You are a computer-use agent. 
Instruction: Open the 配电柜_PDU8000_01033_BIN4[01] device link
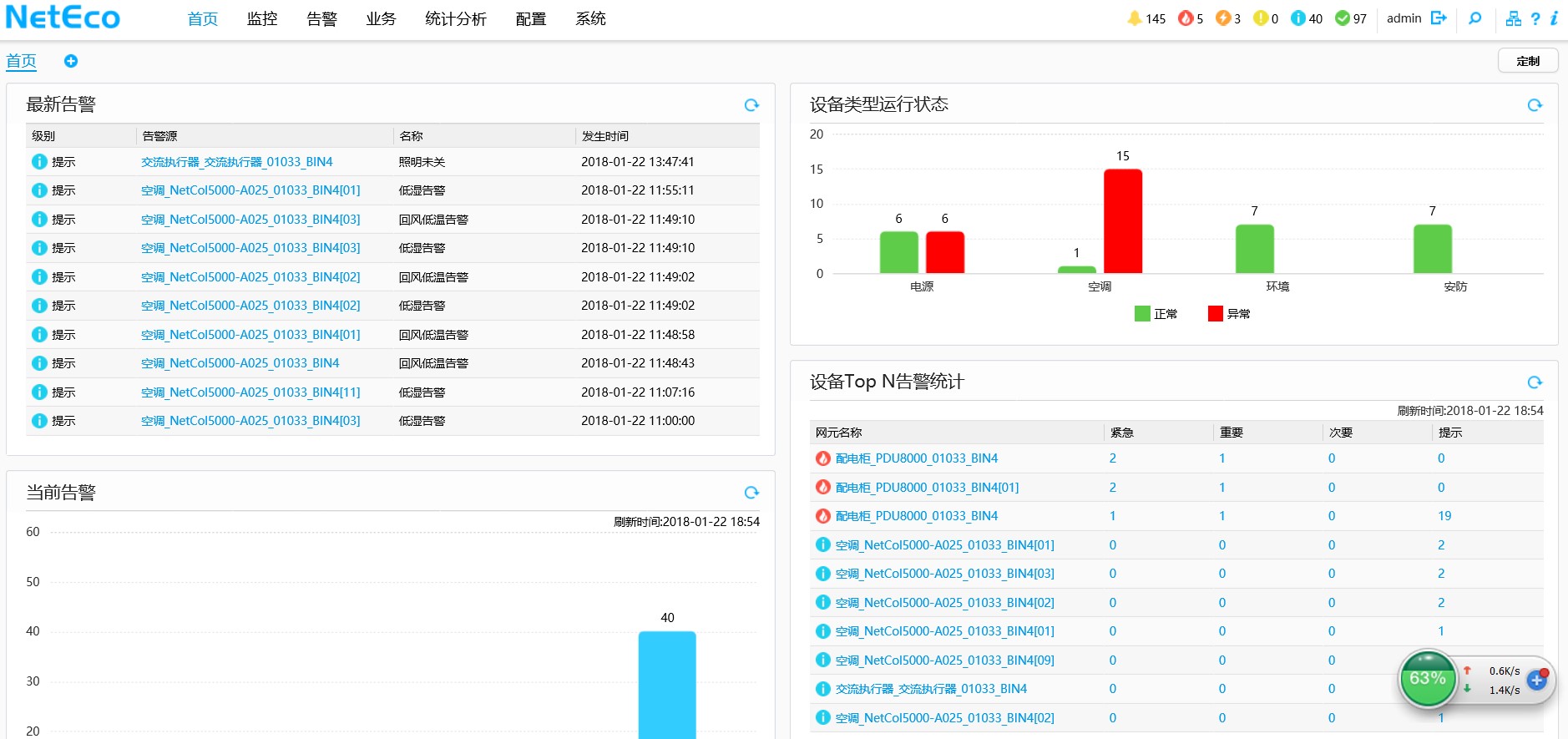(x=927, y=488)
